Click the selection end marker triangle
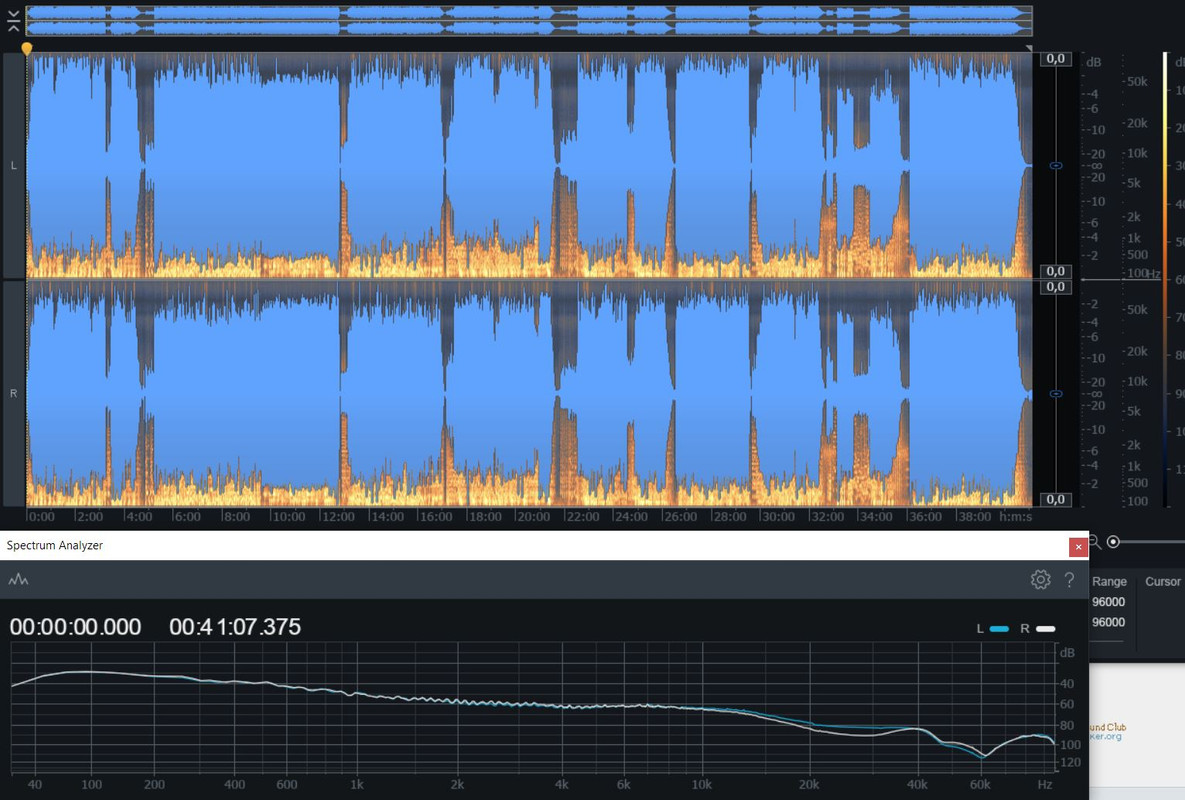This screenshot has width=1185, height=800. [1029, 48]
